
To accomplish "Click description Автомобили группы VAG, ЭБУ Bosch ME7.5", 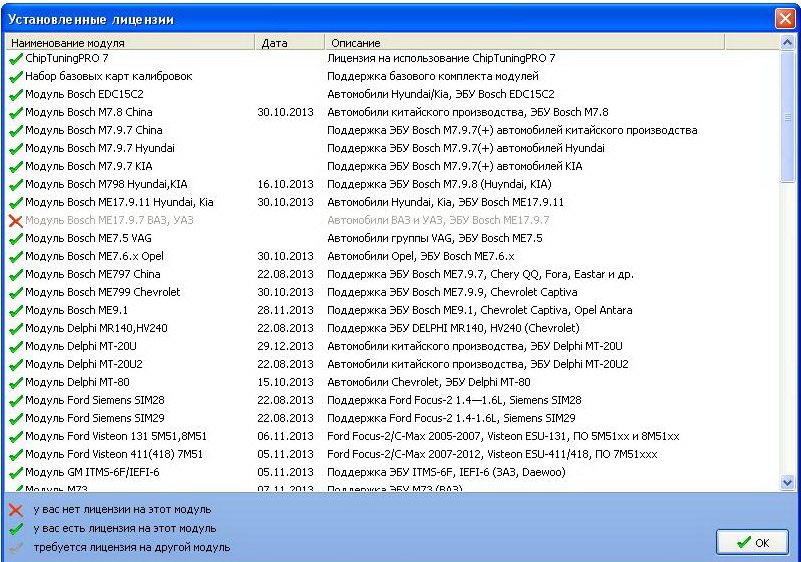I will tap(435, 238).
